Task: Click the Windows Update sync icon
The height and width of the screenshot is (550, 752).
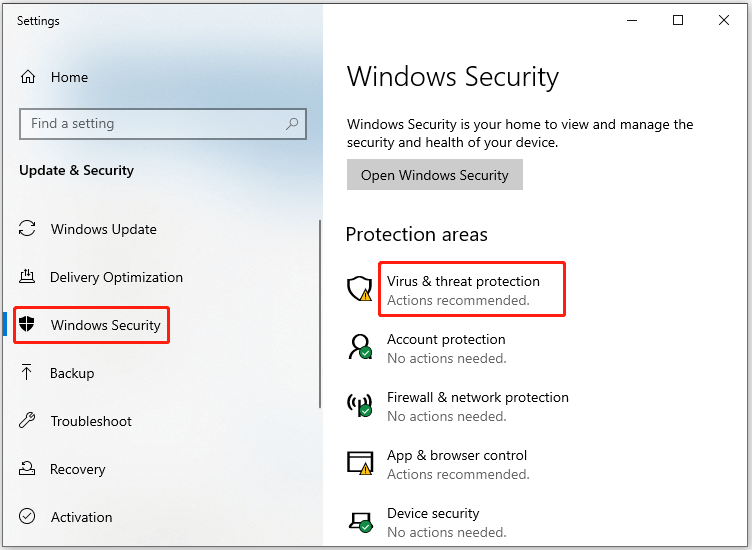Action: (x=28, y=229)
